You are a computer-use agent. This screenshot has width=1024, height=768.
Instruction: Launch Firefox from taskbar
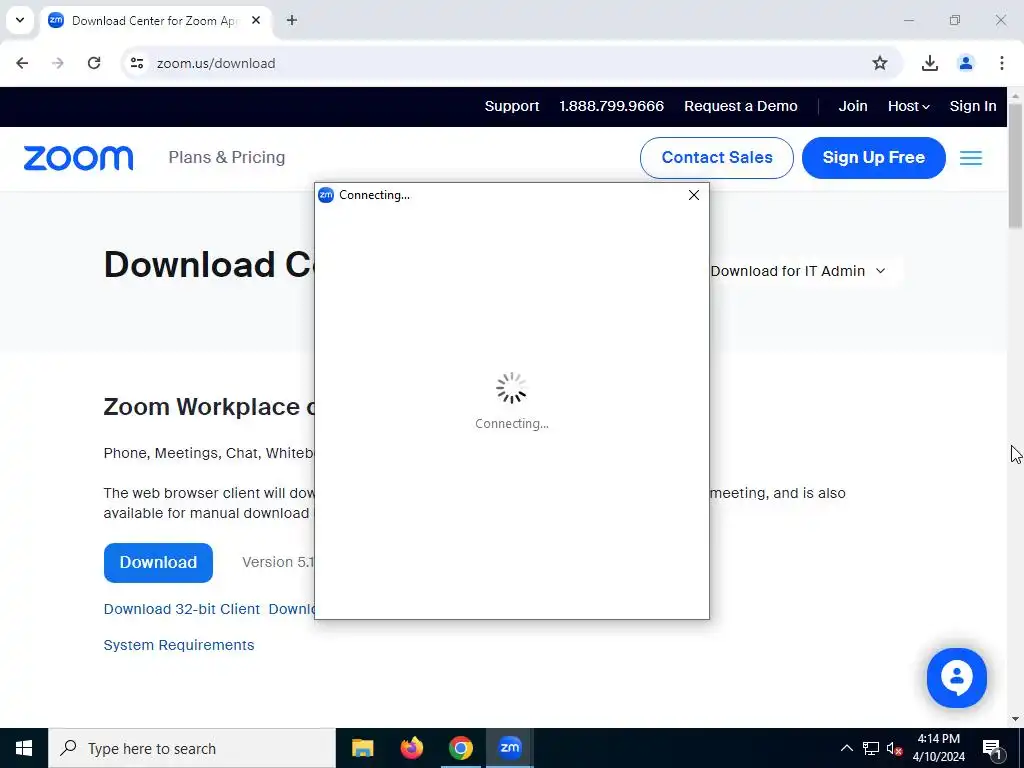[x=411, y=748]
